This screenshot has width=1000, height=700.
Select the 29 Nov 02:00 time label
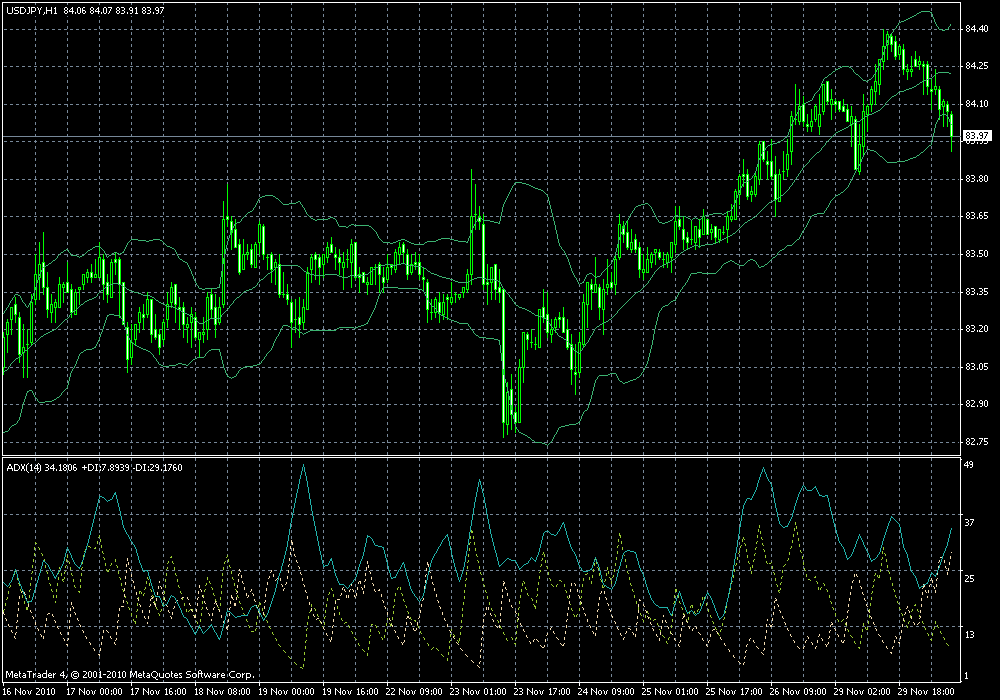[x=862, y=692]
